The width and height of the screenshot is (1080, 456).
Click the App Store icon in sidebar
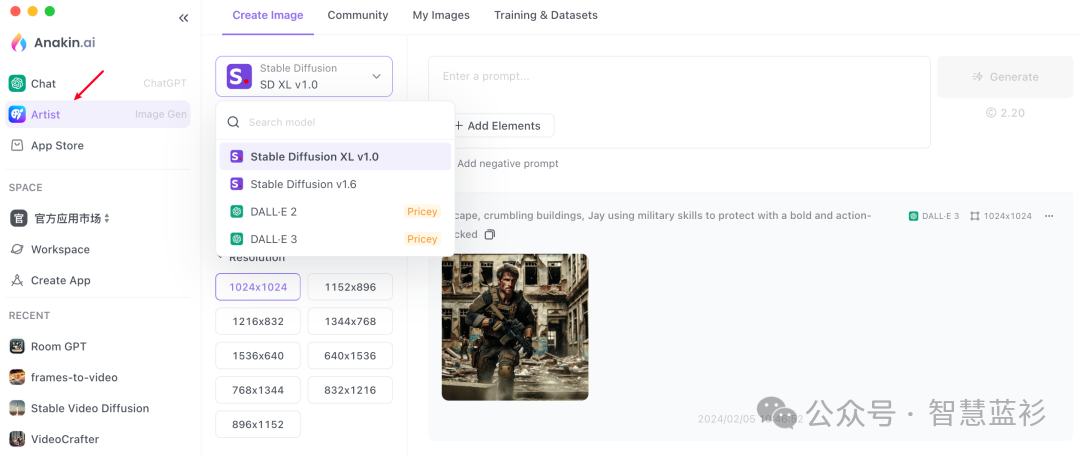(x=17, y=145)
